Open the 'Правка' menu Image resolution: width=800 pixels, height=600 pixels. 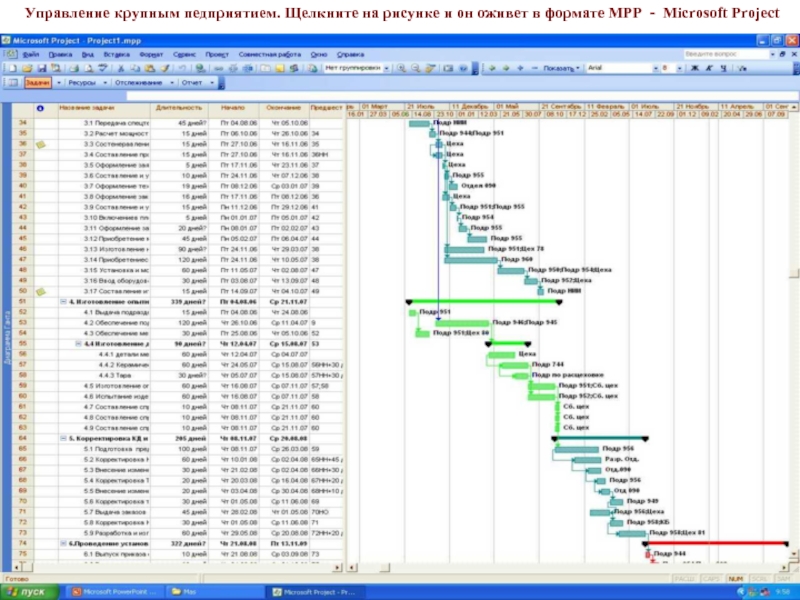pos(60,55)
